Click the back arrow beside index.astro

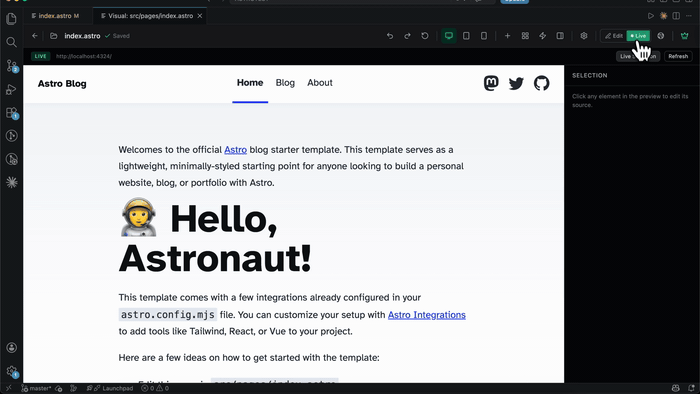[x=35, y=36]
